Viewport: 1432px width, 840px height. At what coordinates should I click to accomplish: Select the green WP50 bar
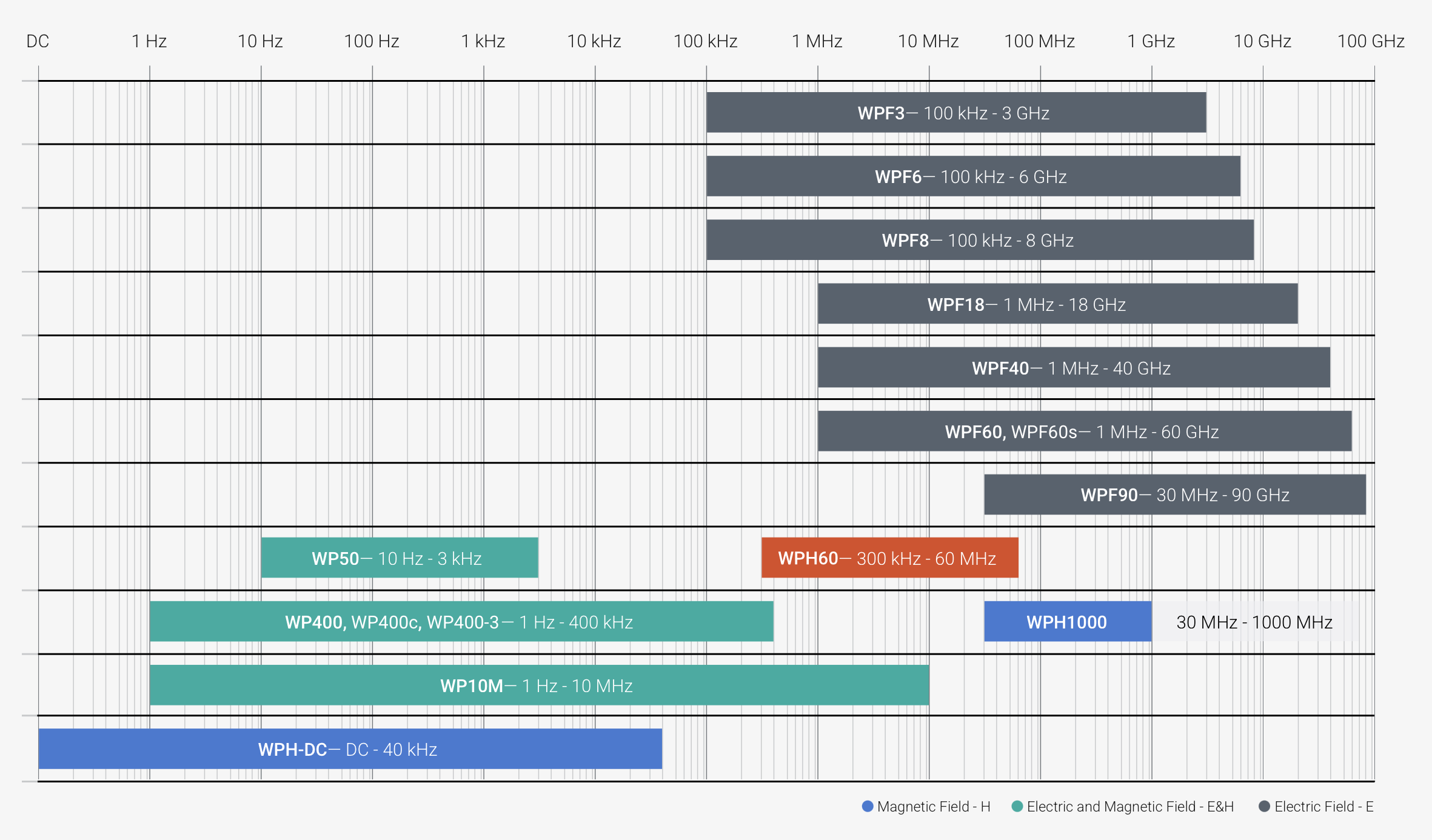click(x=399, y=558)
